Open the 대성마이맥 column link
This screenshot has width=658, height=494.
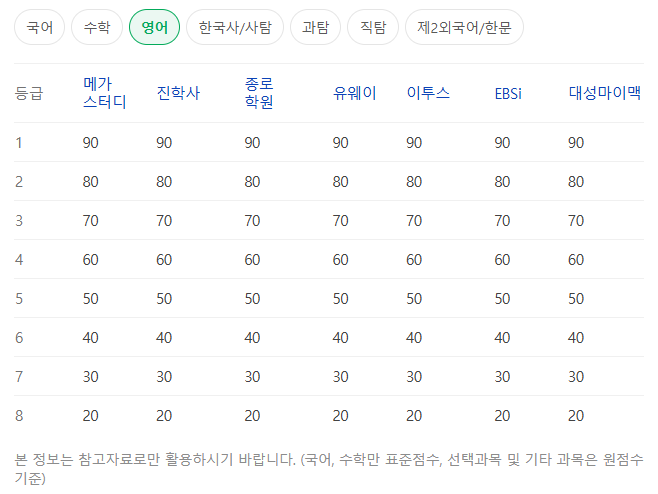pyautogui.click(x=605, y=93)
